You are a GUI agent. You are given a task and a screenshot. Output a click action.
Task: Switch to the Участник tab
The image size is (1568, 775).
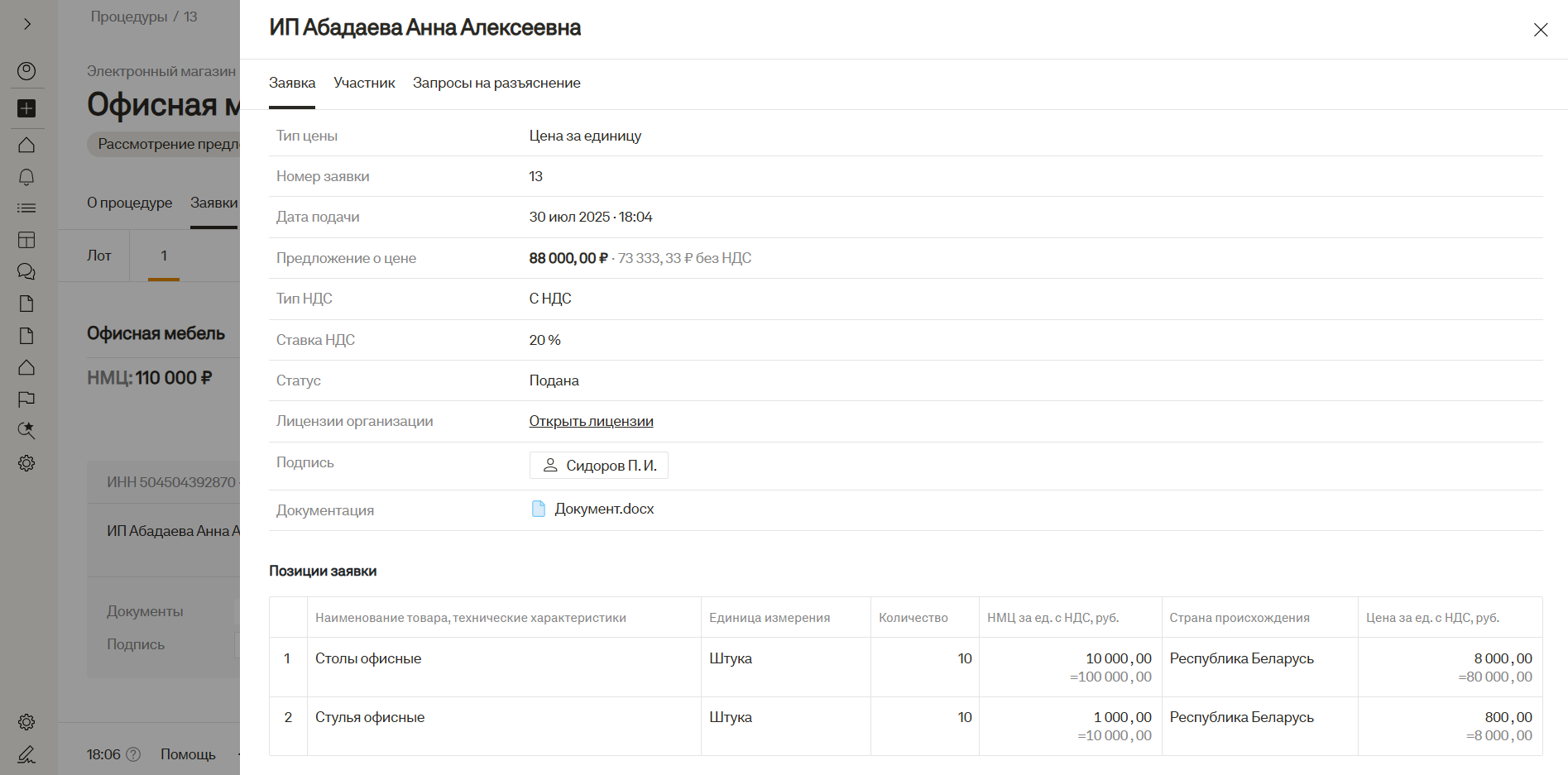click(364, 83)
